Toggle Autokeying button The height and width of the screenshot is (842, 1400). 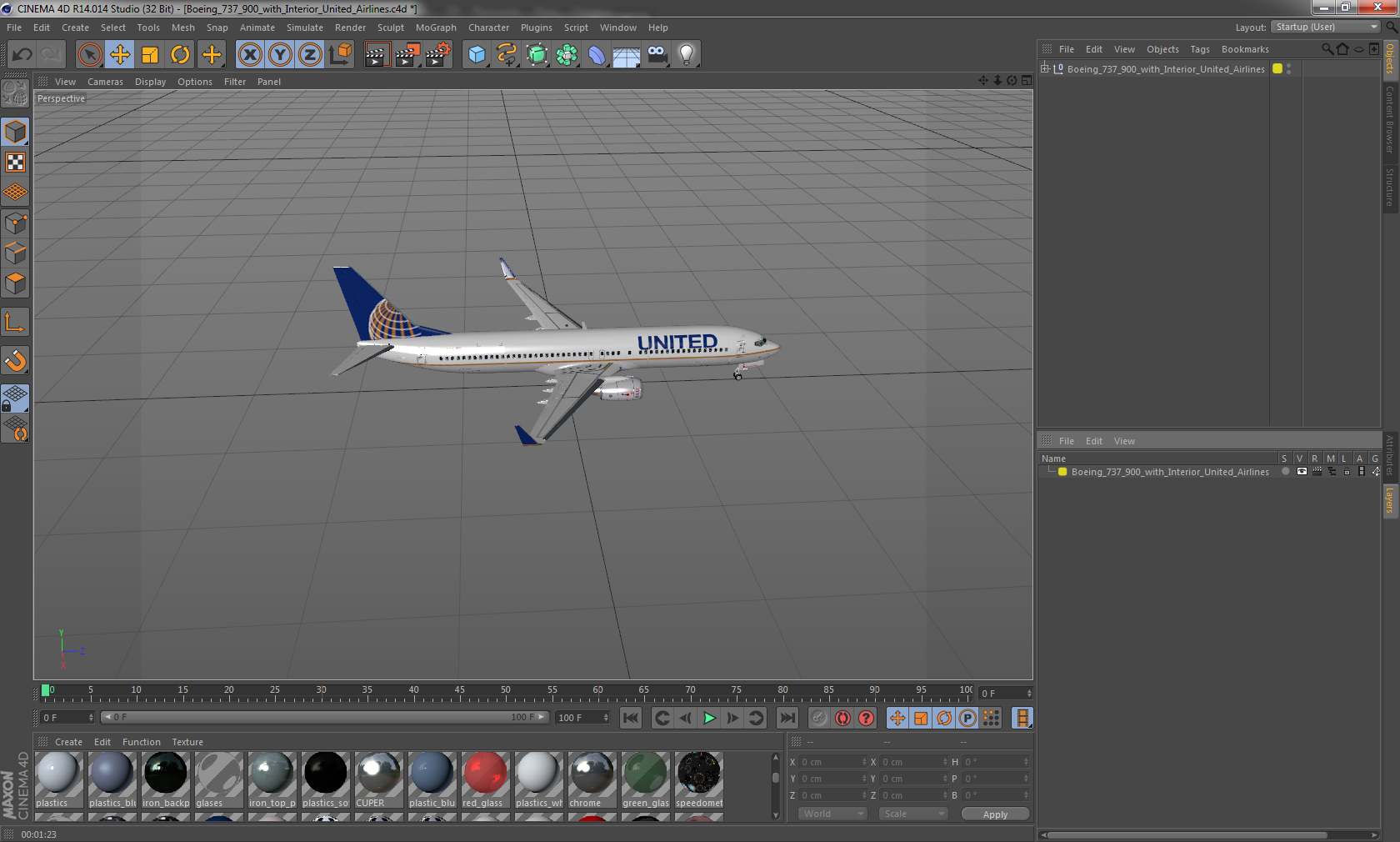point(842,718)
